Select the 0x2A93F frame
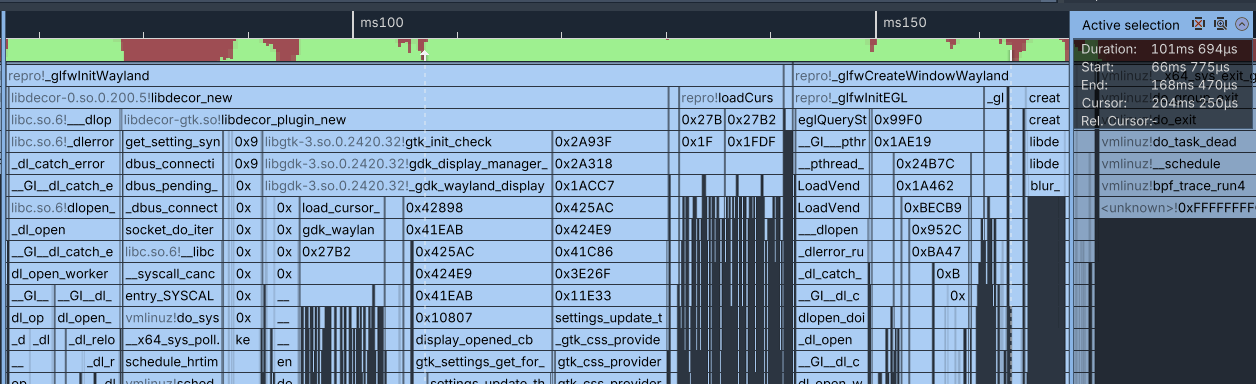The image size is (1256, 384). 610,142
